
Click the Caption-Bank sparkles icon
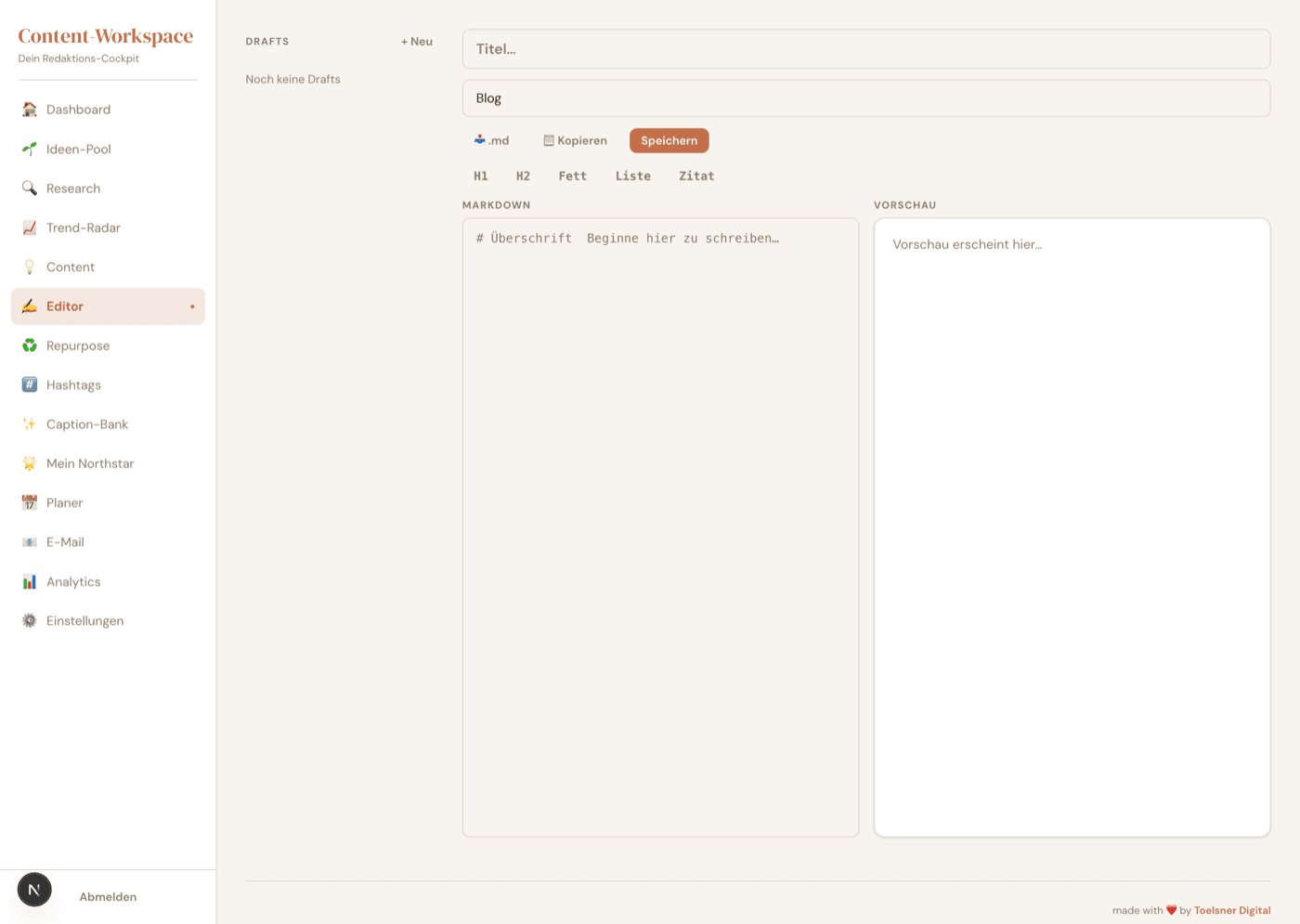[30, 424]
